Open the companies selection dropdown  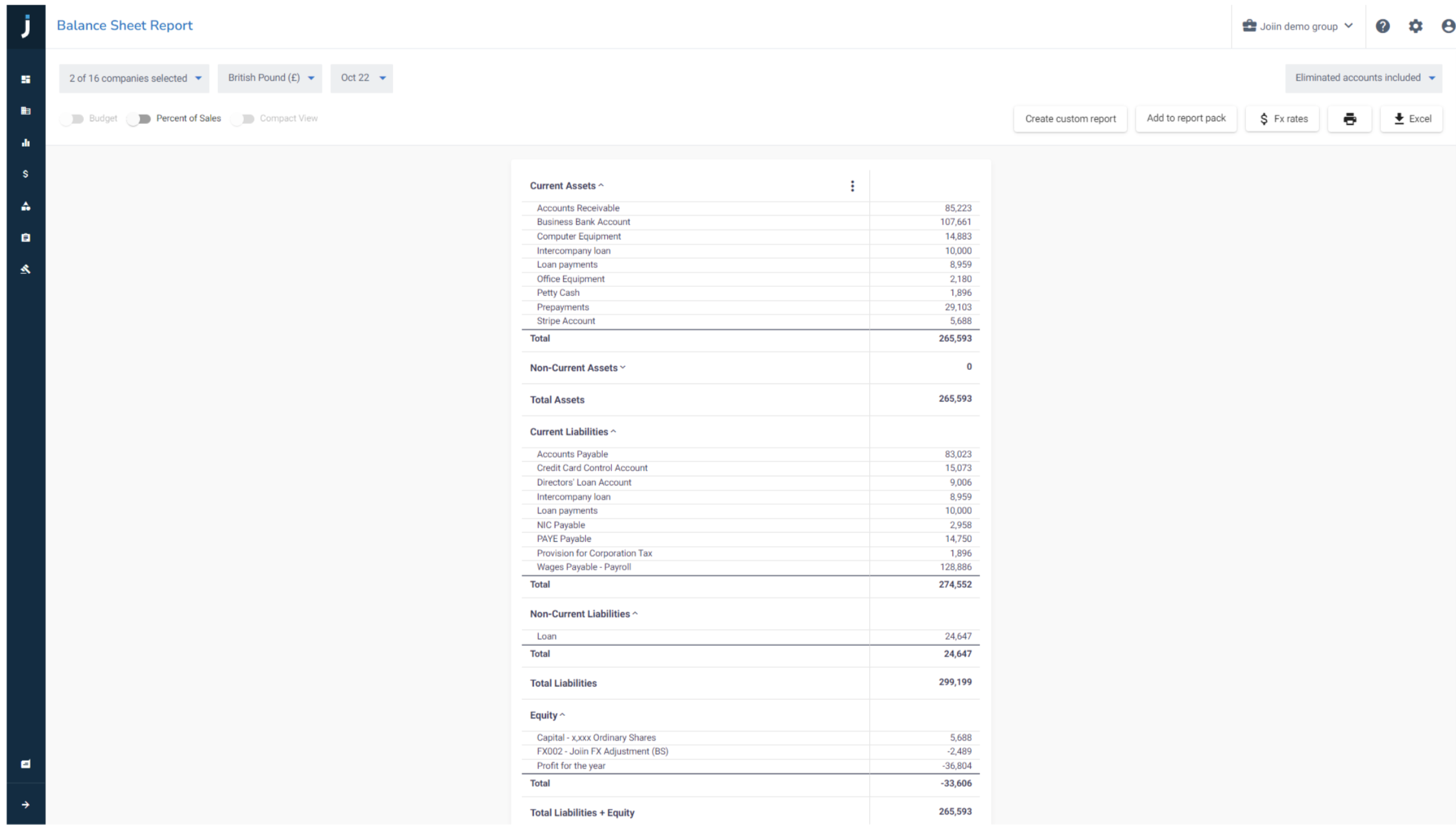133,78
